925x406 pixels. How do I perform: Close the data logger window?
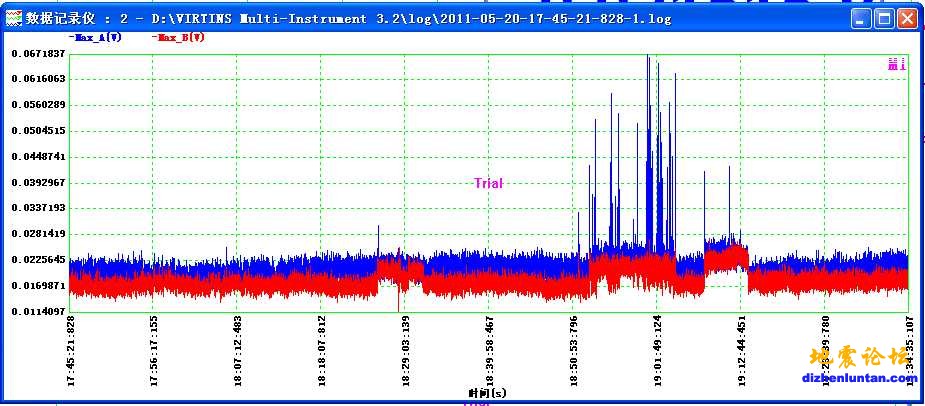pos(907,18)
